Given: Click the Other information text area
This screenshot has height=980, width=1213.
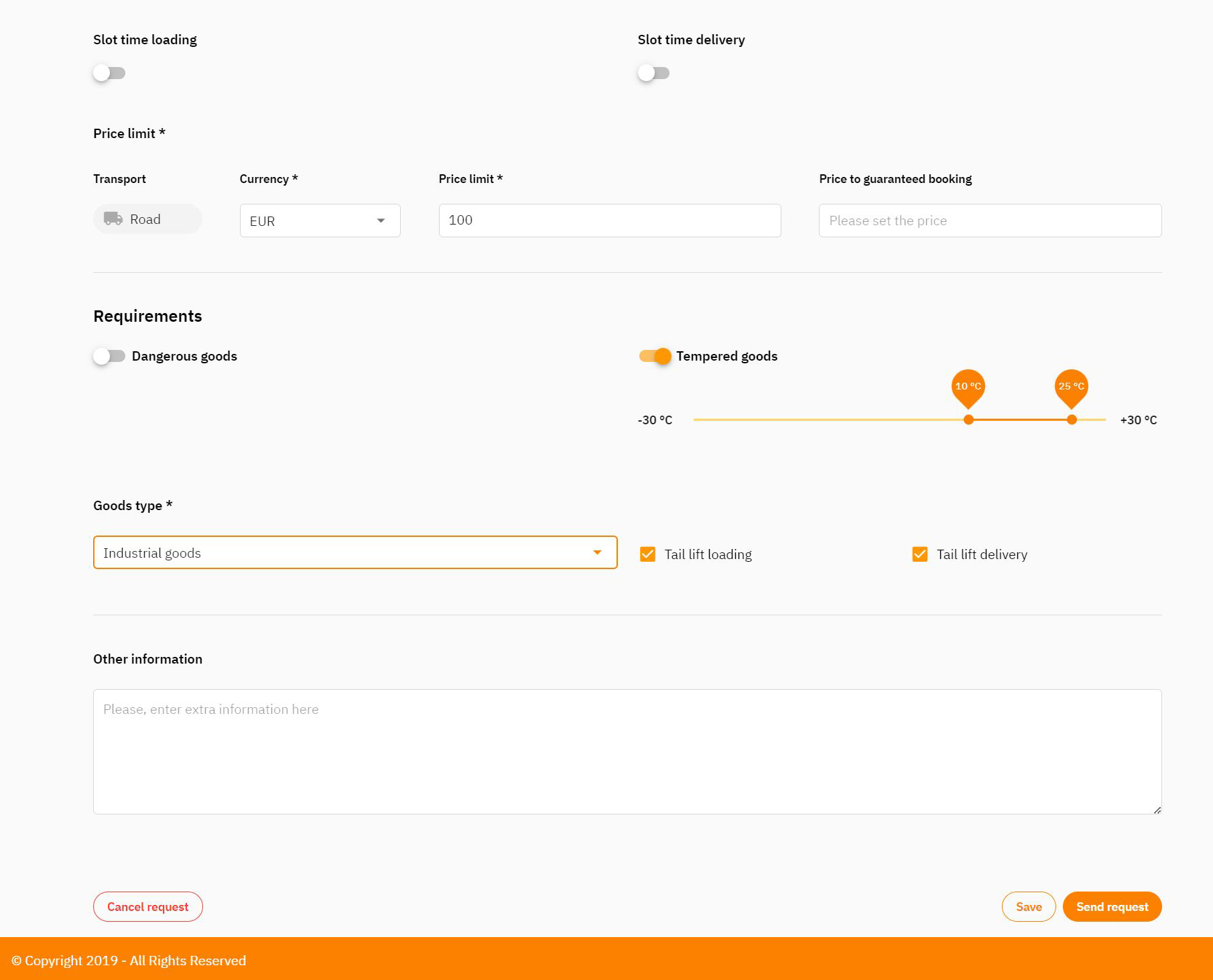Looking at the screenshot, I should point(627,751).
